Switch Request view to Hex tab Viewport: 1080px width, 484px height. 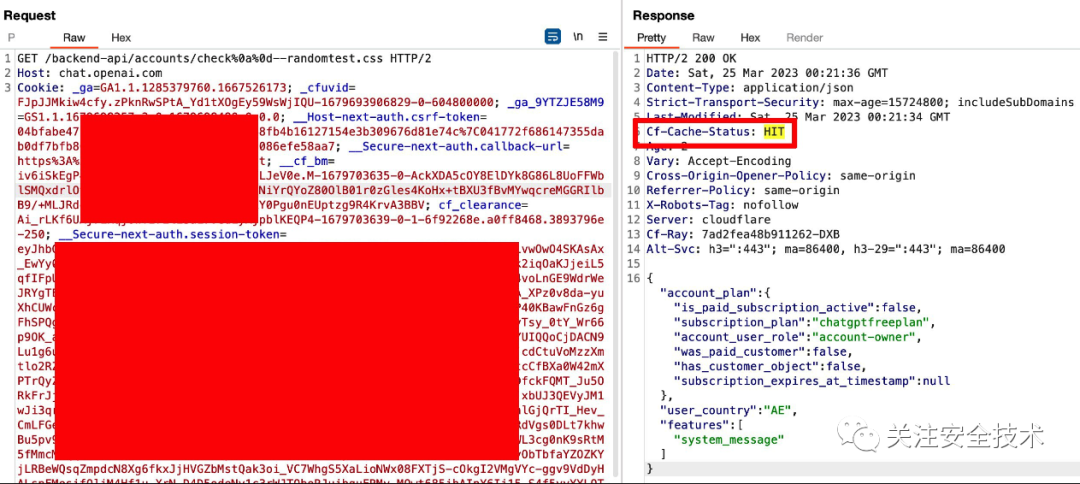pyautogui.click(x=121, y=37)
